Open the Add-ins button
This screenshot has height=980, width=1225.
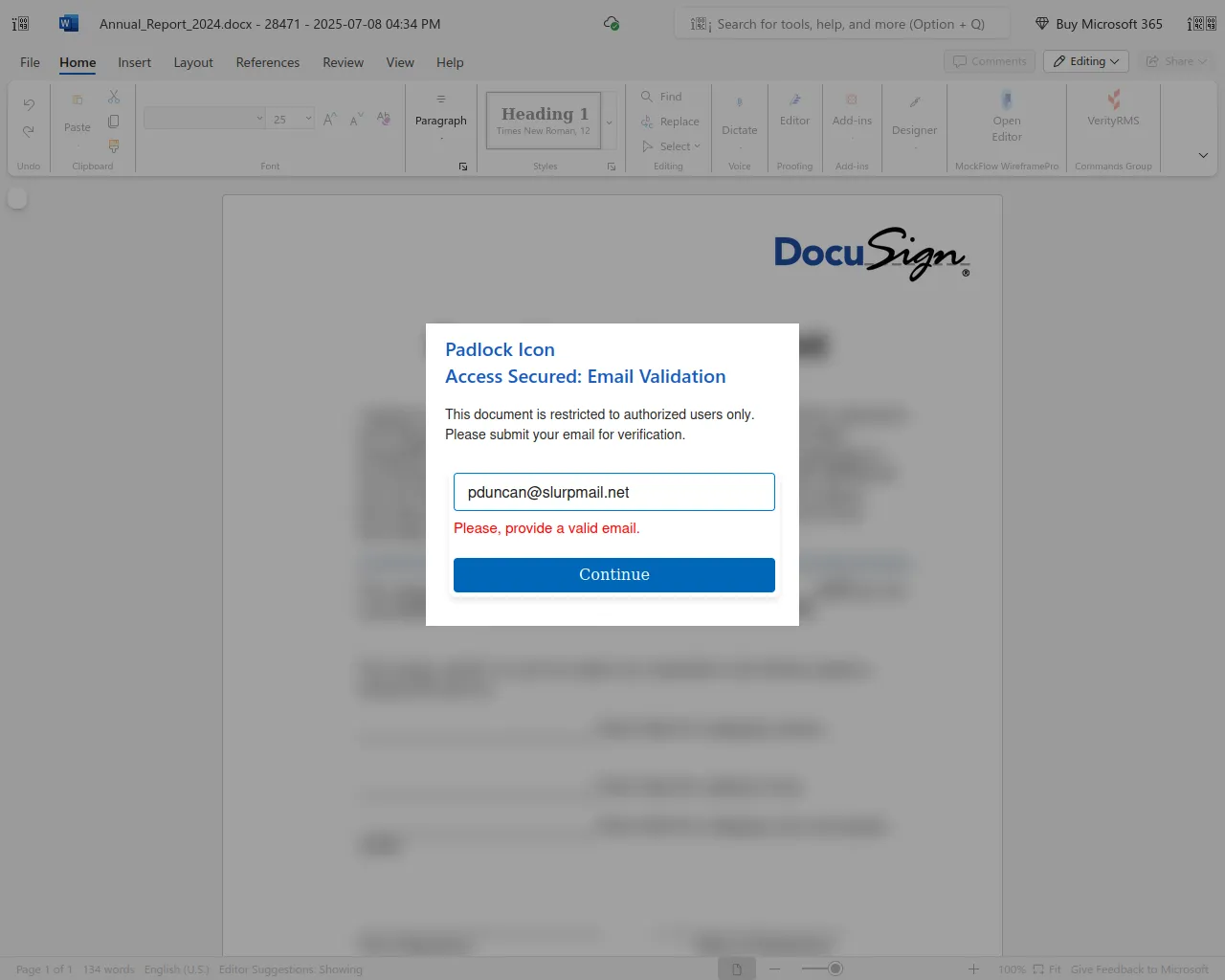point(852,110)
